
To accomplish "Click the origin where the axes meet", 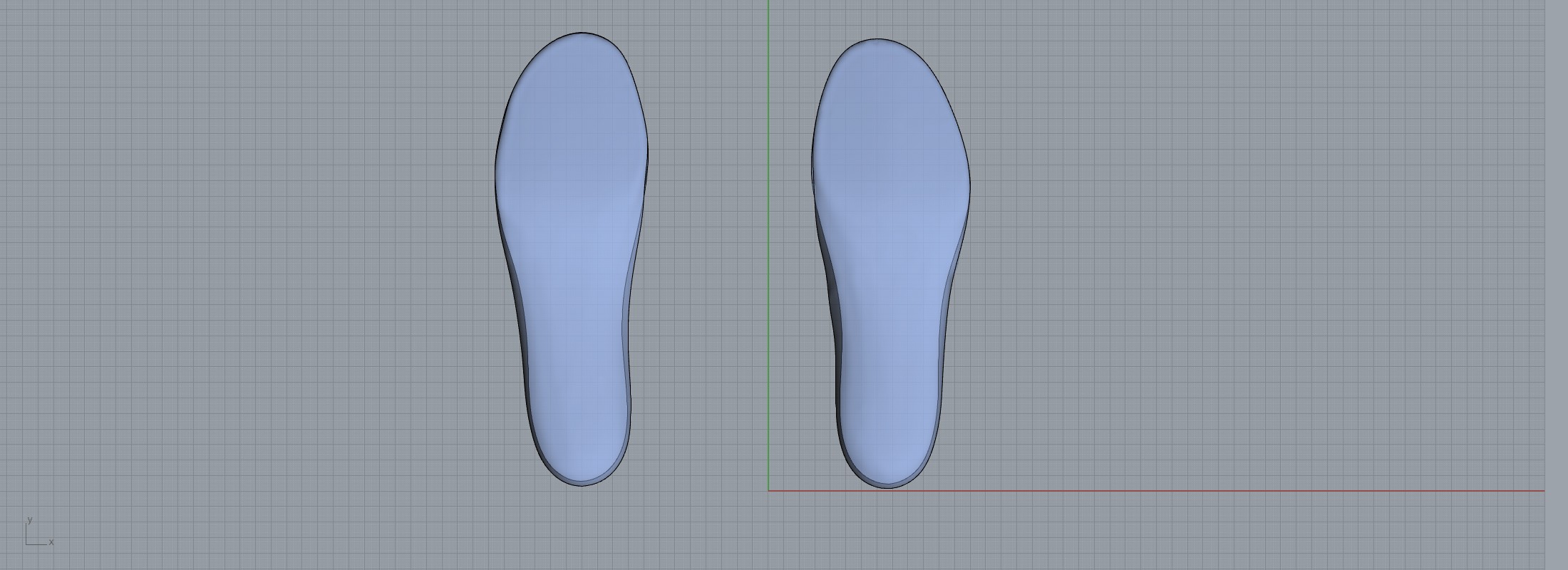I will 768,491.
